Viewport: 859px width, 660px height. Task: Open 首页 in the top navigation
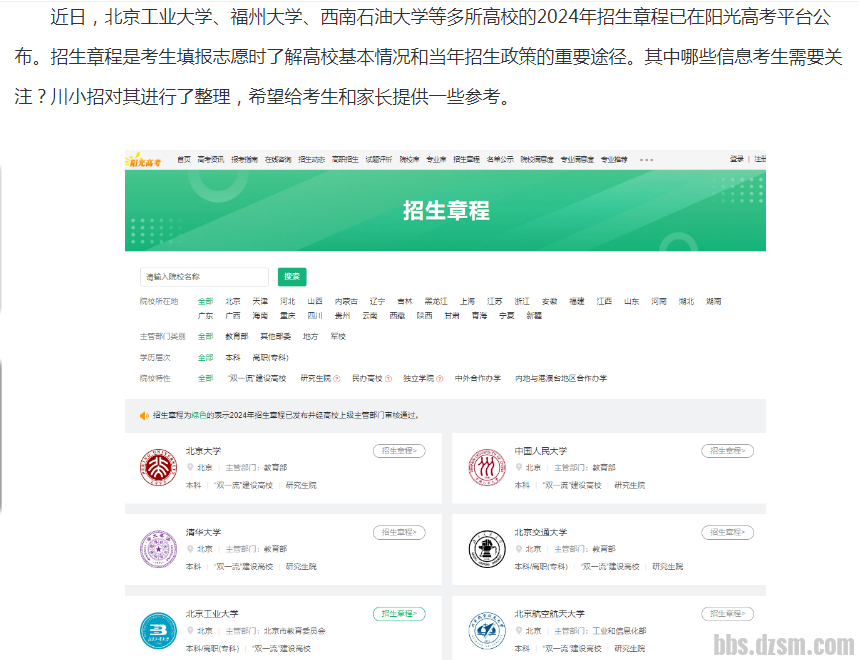point(183,159)
